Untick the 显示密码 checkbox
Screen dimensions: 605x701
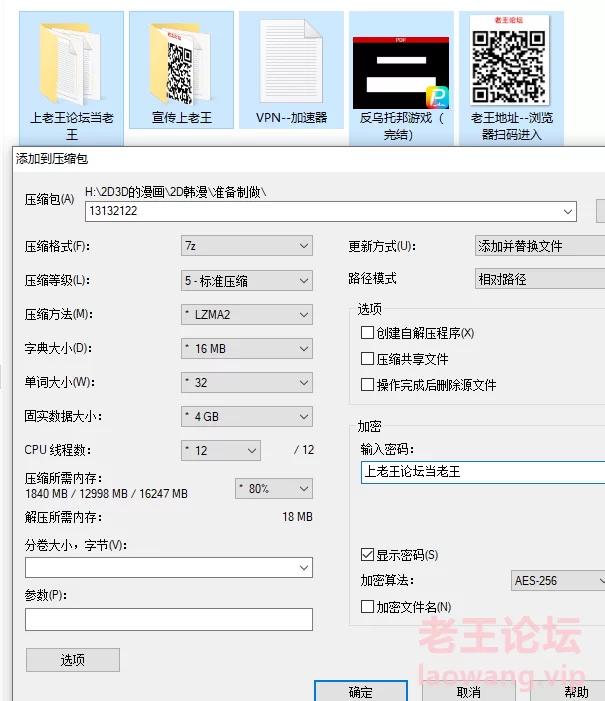[367, 555]
